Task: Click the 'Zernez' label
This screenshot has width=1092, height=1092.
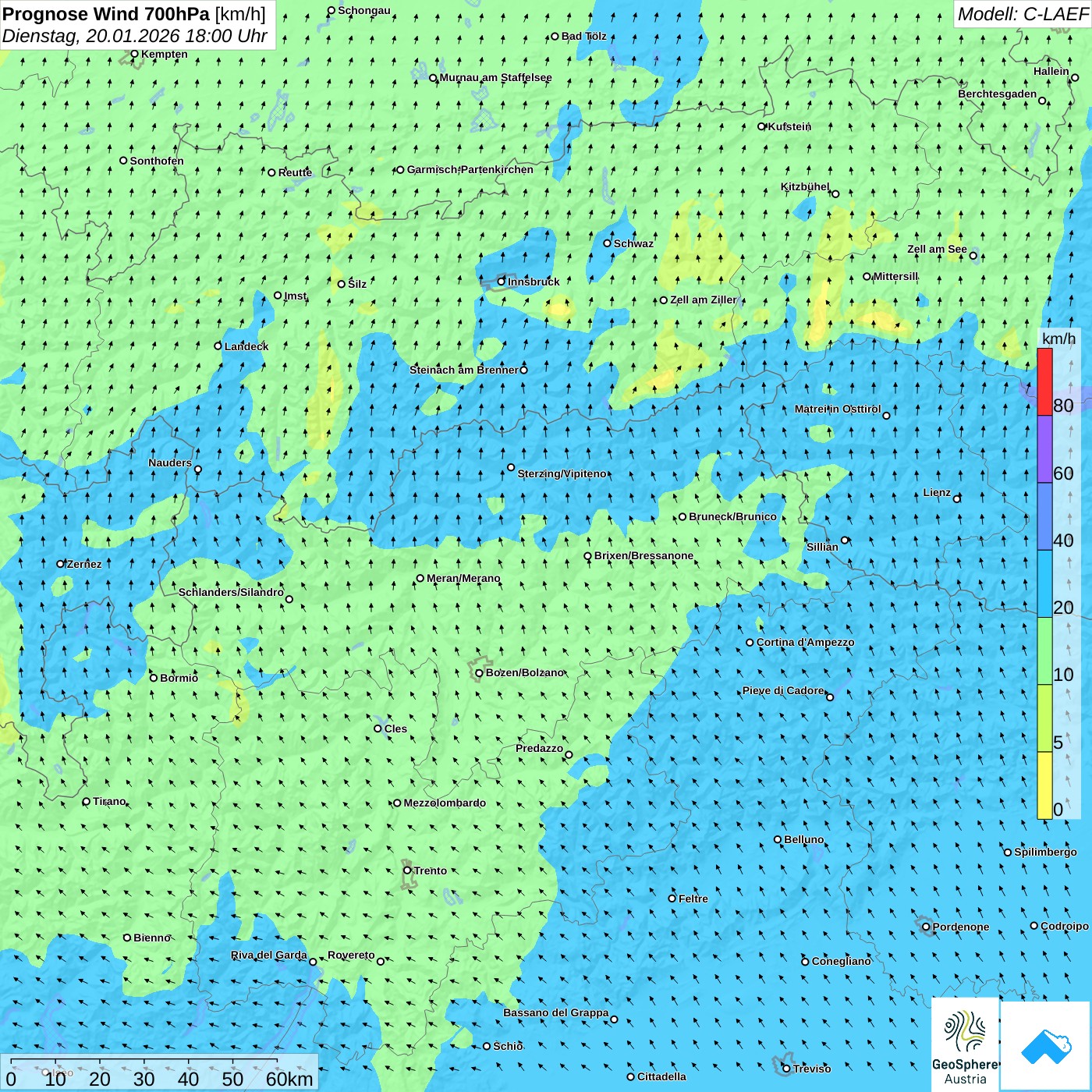Action: pos(84,564)
